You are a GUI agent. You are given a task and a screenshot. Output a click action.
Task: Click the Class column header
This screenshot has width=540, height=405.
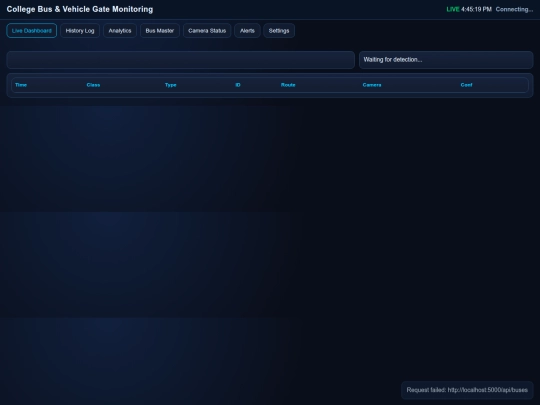click(93, 85)
